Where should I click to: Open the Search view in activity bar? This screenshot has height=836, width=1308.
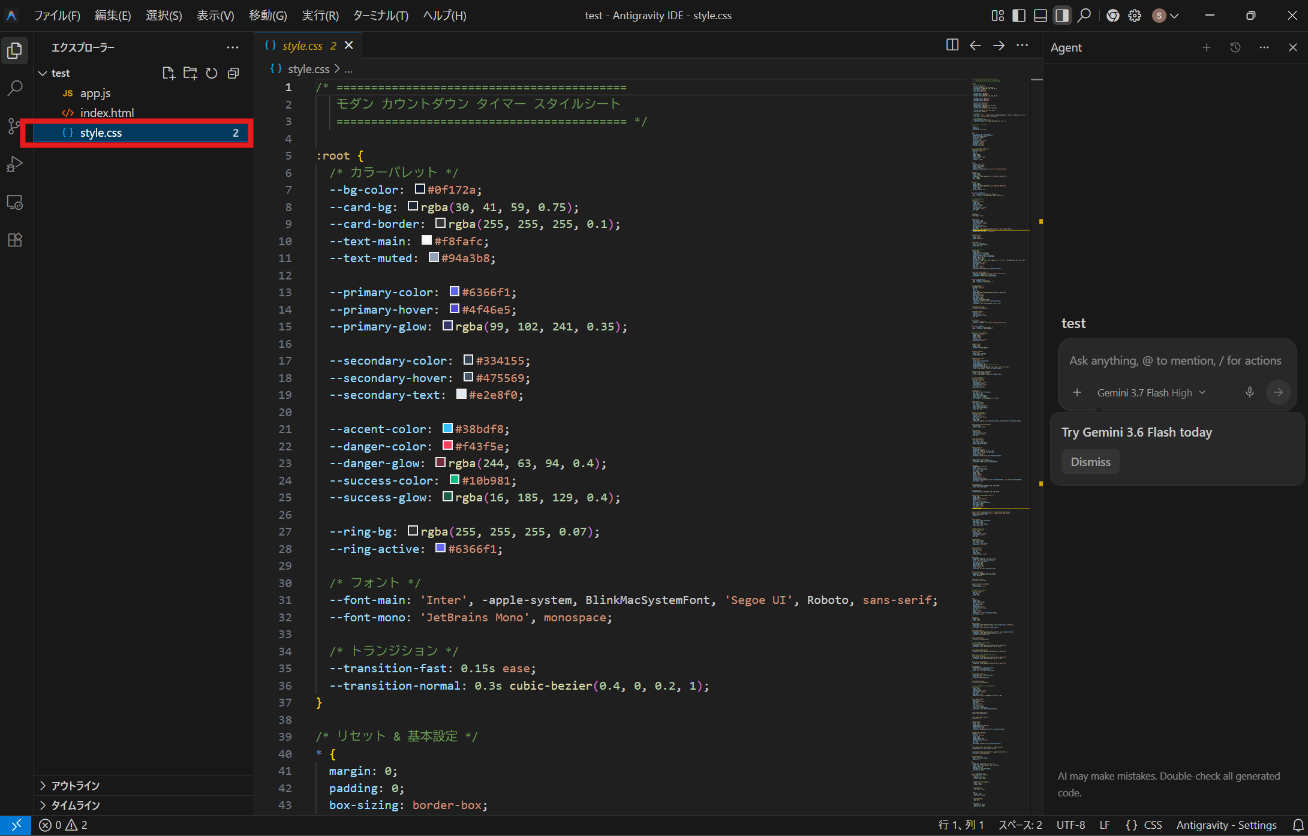pyautogui.click(x=15, y=88)
